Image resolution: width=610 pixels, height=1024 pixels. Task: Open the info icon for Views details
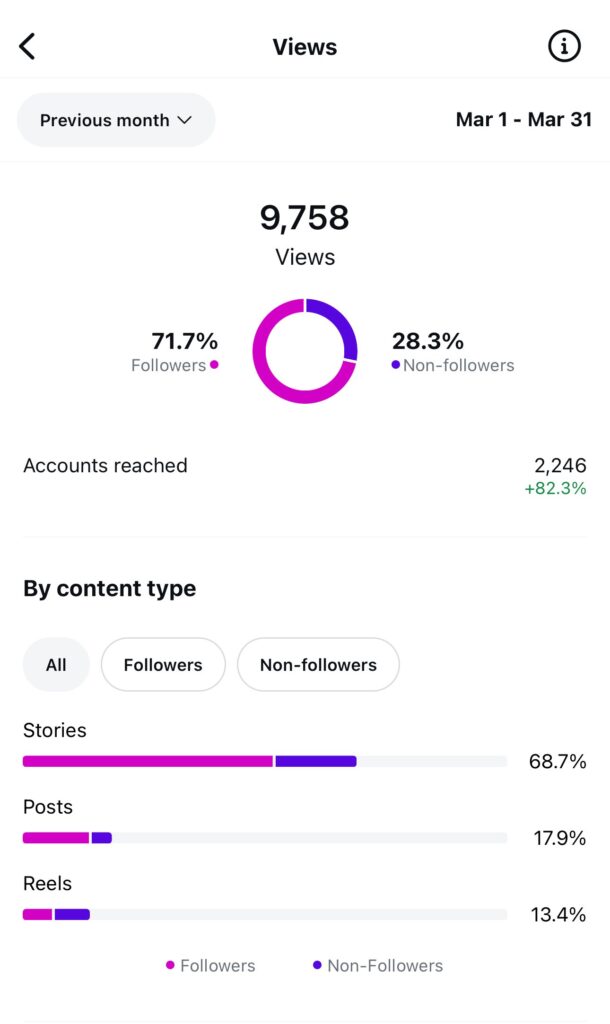tap(564, 45)
